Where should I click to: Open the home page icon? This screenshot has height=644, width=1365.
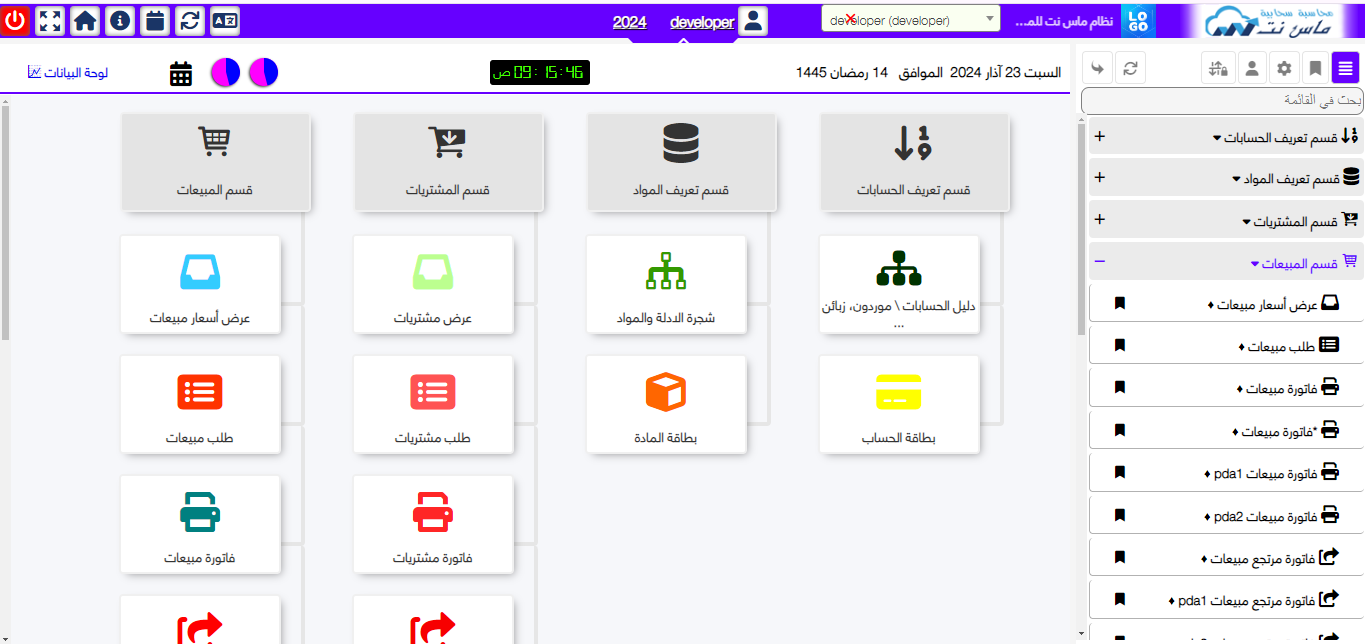click(x=84, y=20)
